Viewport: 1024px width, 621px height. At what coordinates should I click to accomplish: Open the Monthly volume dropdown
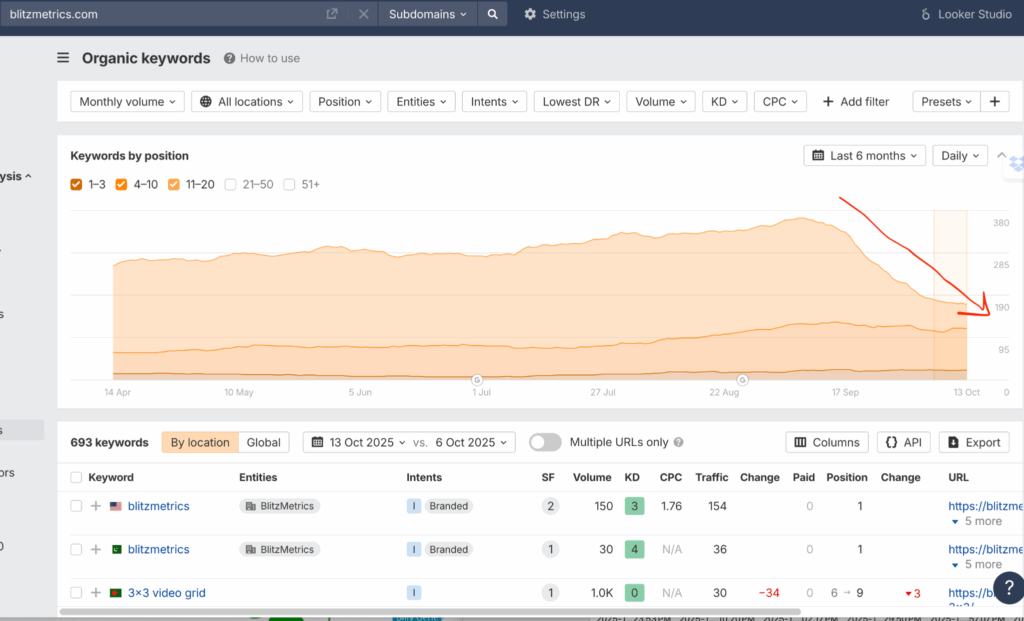(x=128, y=102)
